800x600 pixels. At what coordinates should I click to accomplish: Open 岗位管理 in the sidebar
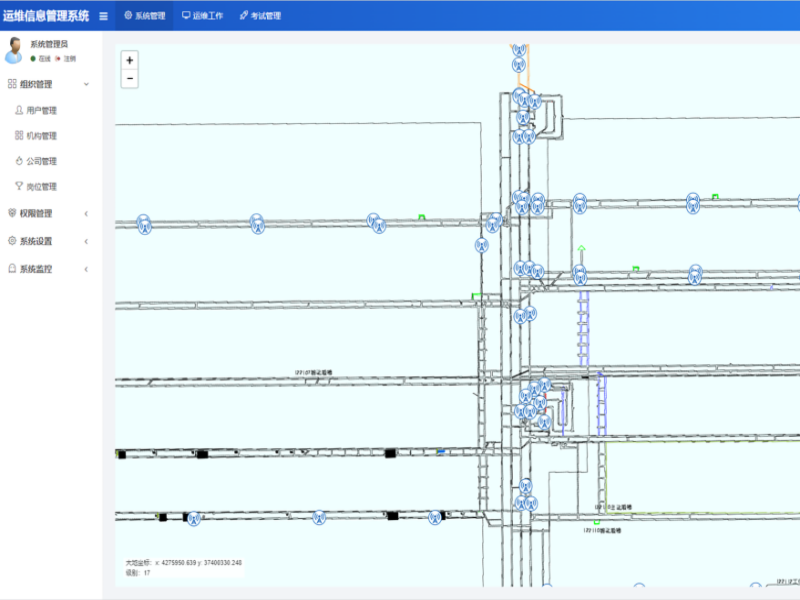pos(41,187)
